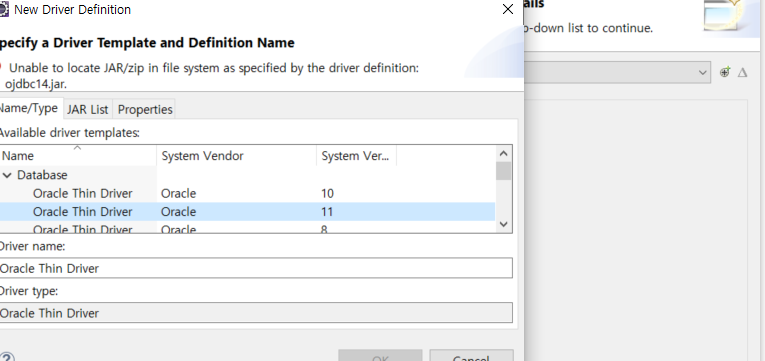Collapse the Database tree node
Viewport: 765px width, 361px height.
click(x=7, y=175)
